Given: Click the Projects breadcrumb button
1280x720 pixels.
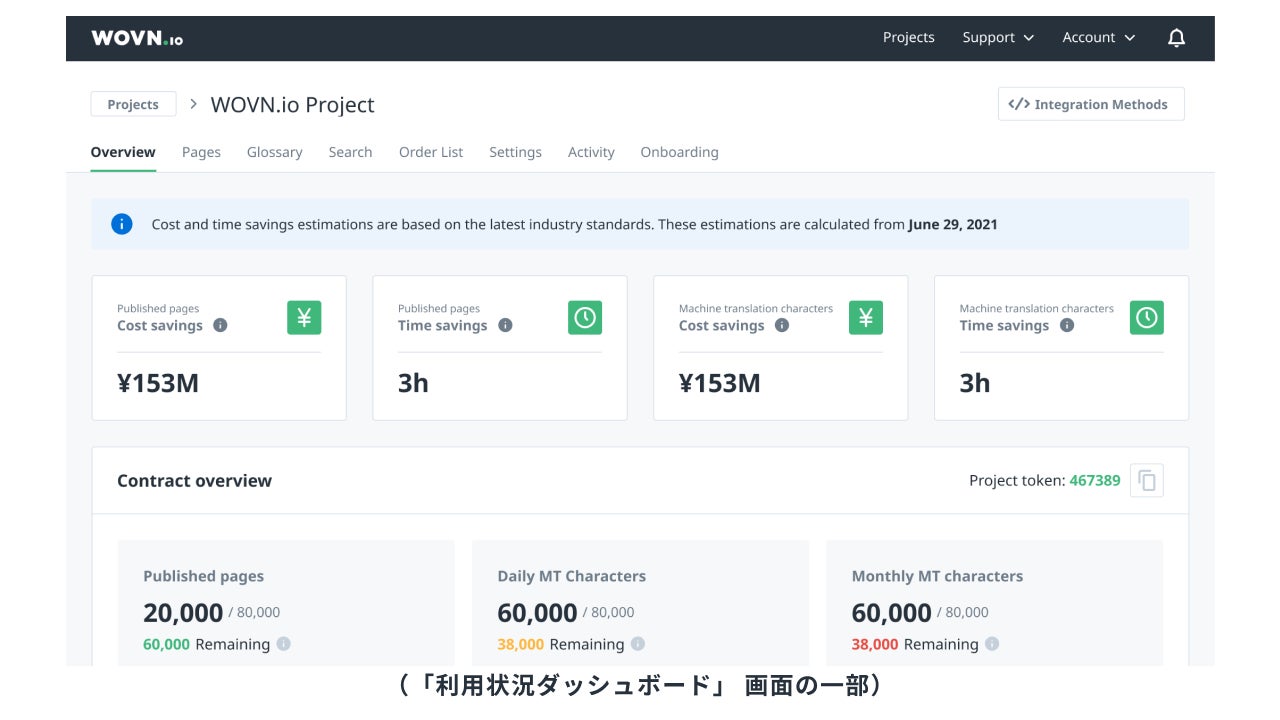Looking at the screenshot, I should [x=133, y=104].
